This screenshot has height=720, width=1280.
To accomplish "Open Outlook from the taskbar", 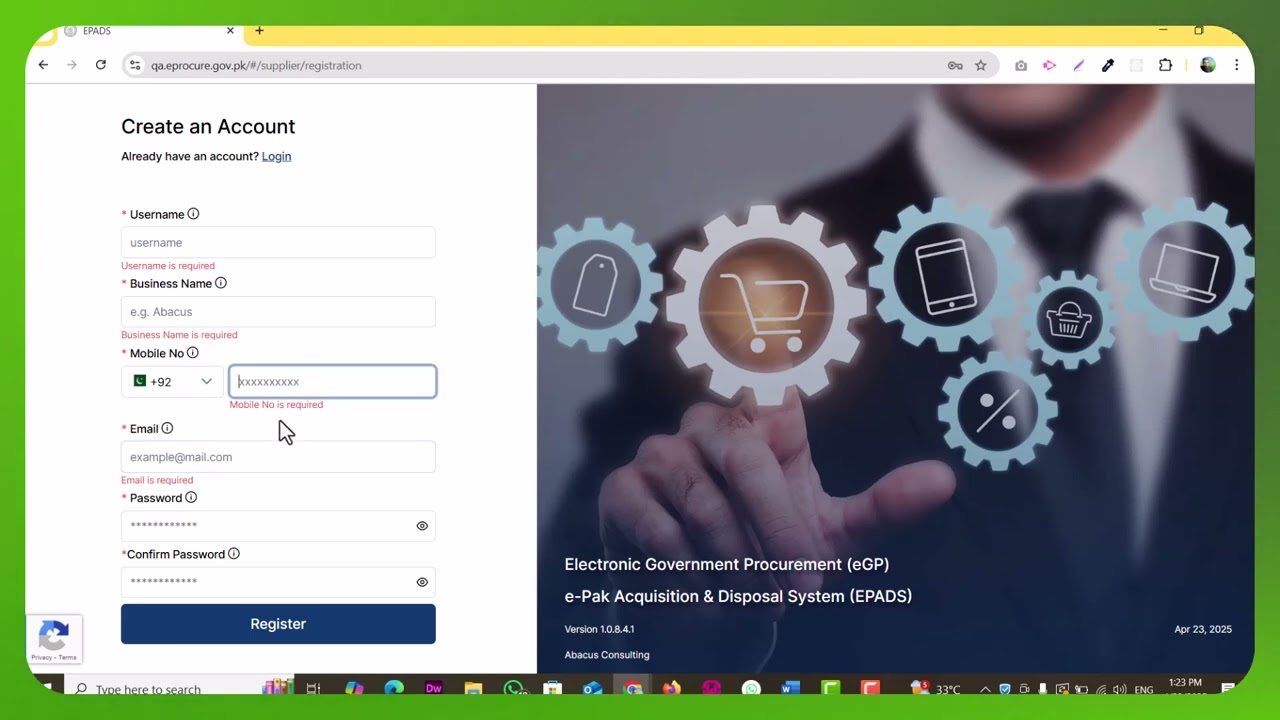I will (x=592, y=689).
